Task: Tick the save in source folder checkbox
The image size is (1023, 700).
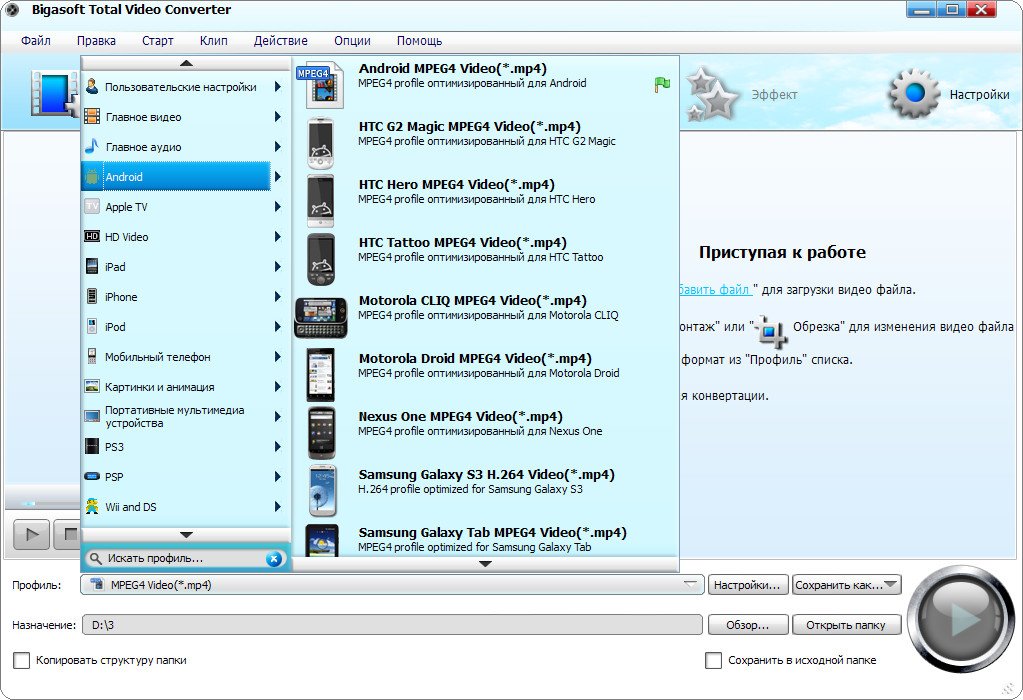Action: coord(713,660)
